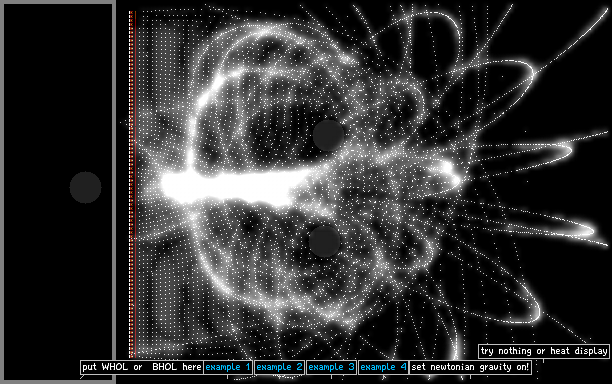The width and height of the screenshot is (612, 384).
Task: Click the bright white horizontal particle streak
Action: [x=230, y=187]
